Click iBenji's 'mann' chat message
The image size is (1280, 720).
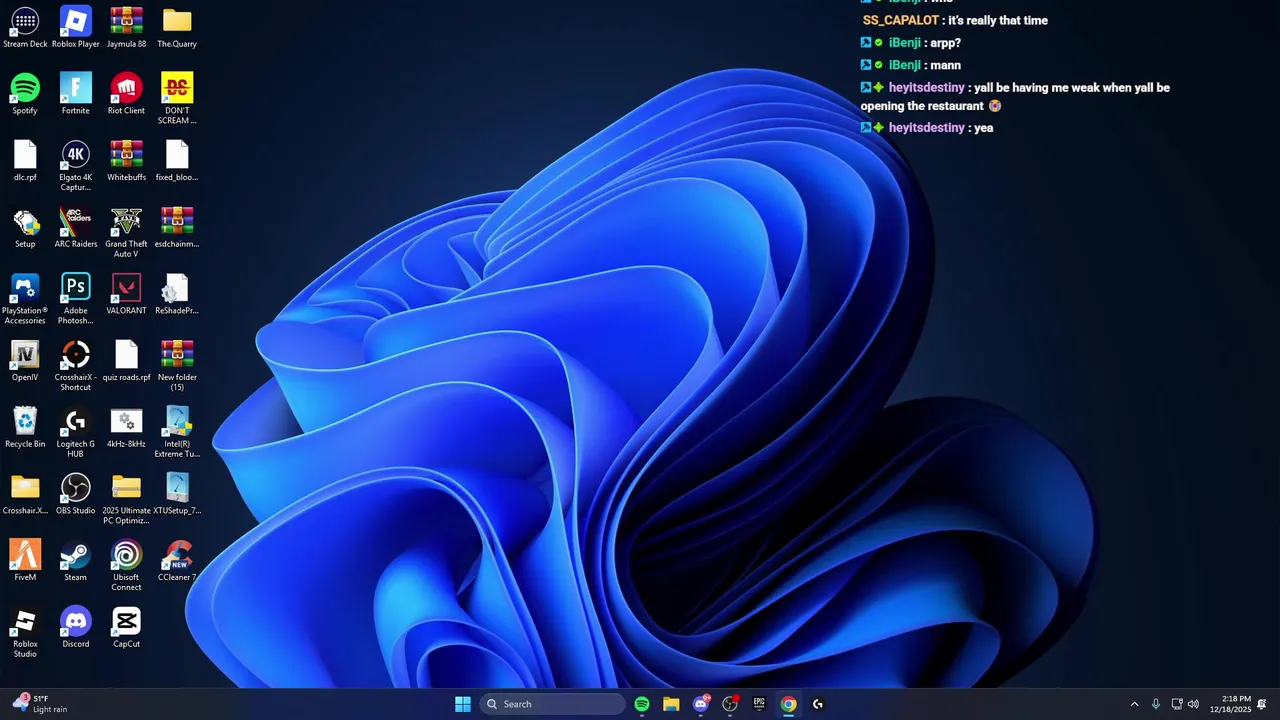click(945, 65)
